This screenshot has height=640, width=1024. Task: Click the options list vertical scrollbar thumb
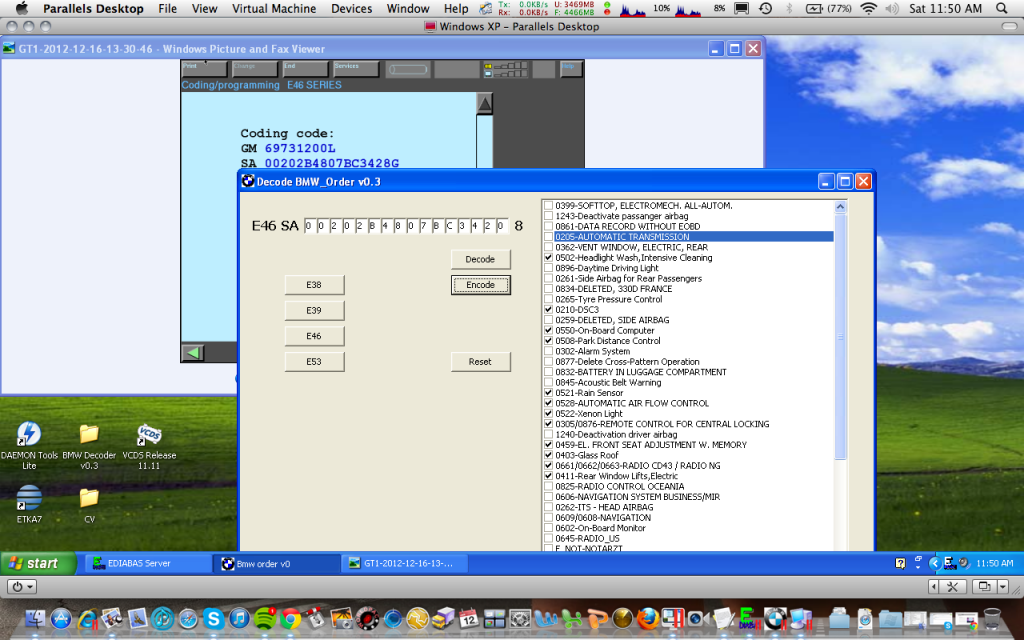(x=840, y=337)
